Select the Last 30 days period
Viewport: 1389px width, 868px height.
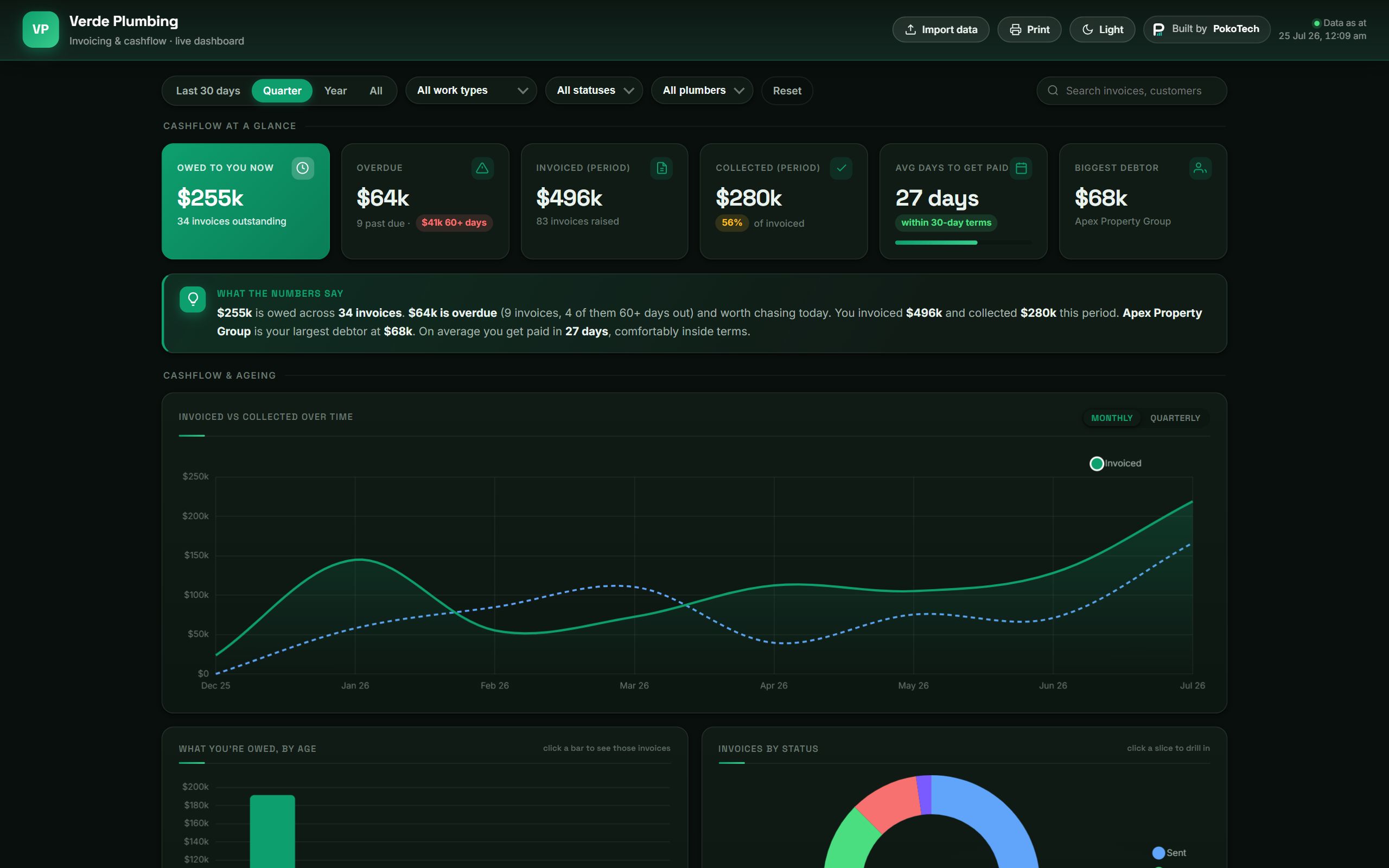point(208,91)
